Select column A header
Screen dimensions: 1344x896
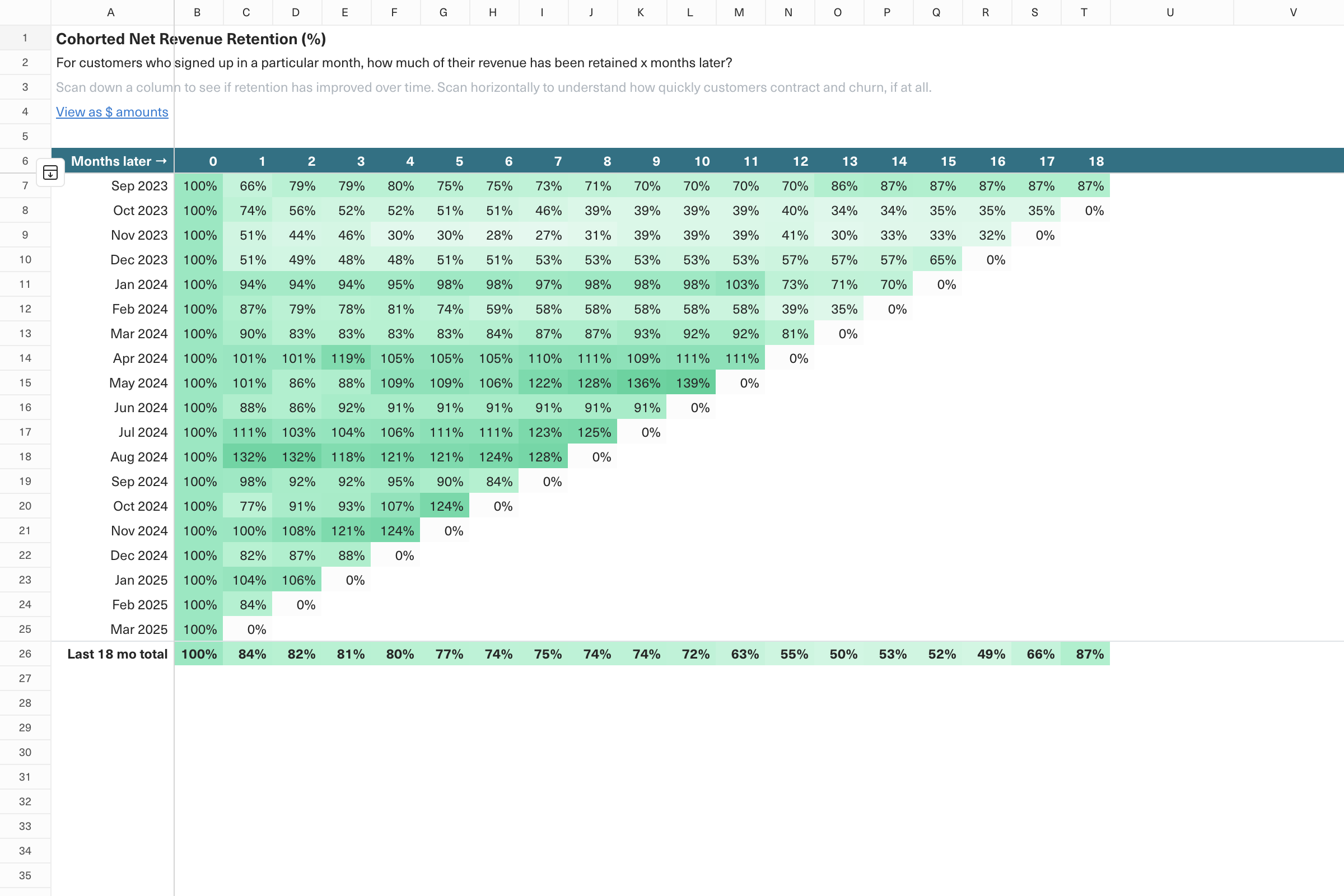coord(112,12)
